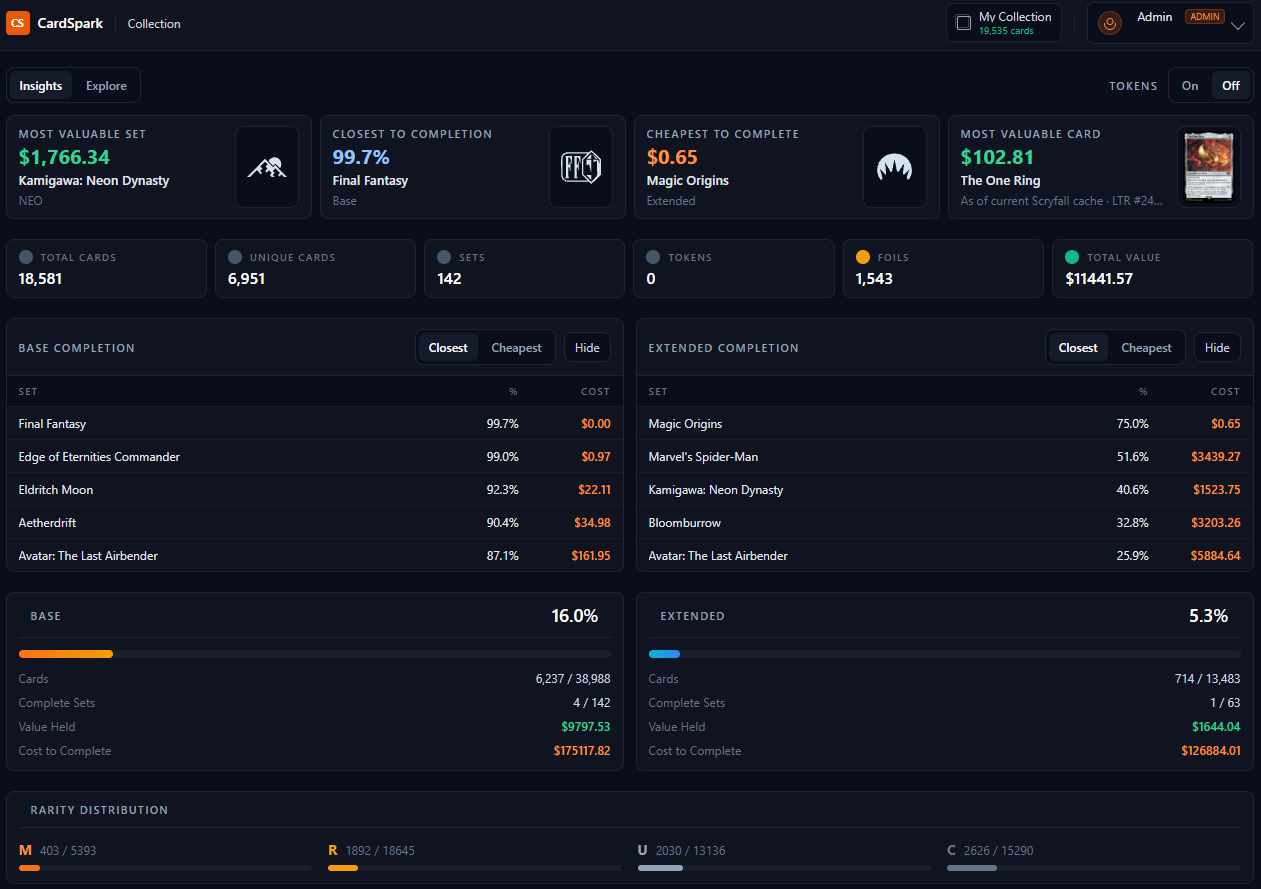Open the Most Valuable Set card

pos(159,167)
